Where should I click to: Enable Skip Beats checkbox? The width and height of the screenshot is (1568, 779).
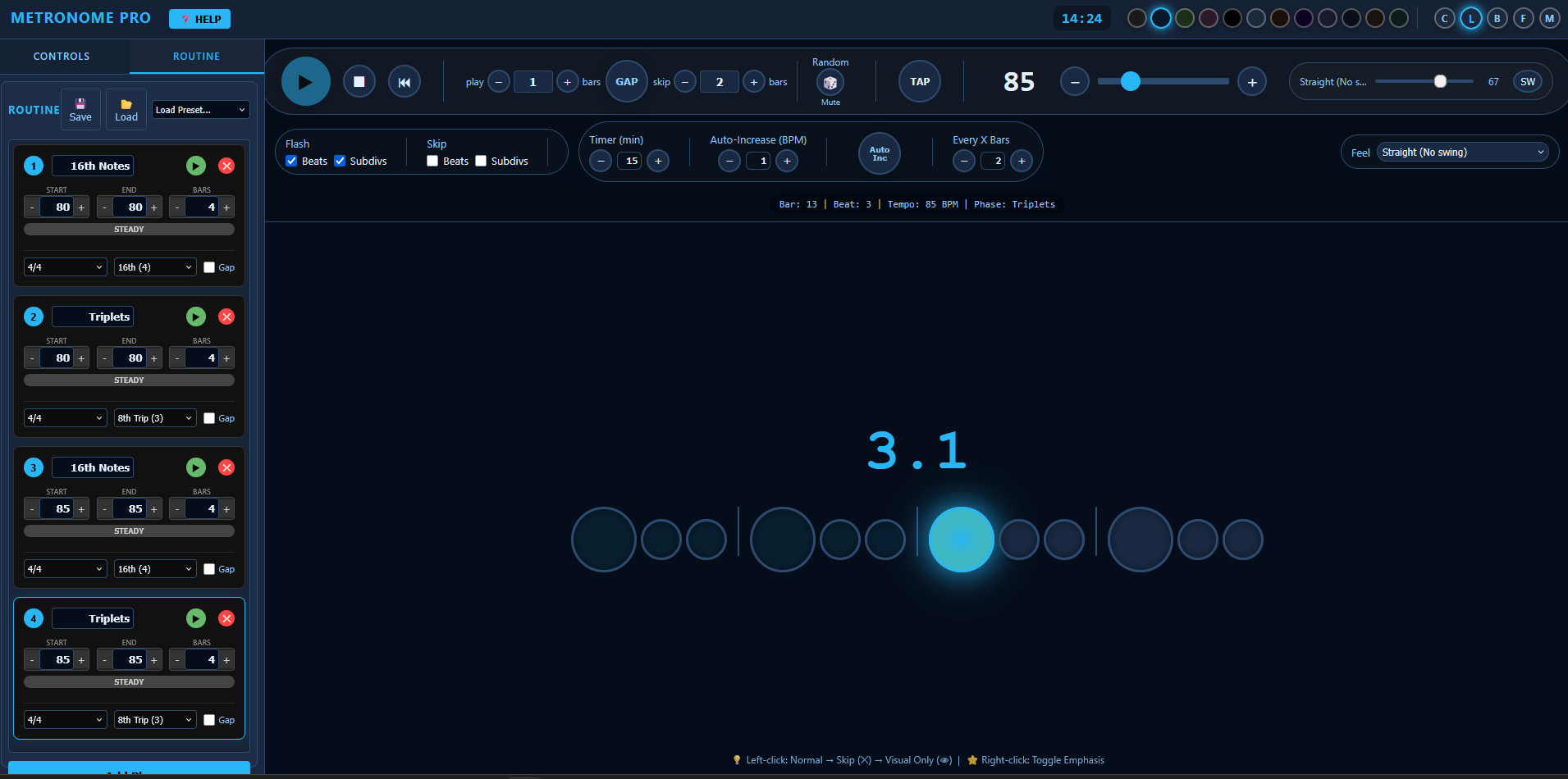pos(432,161)
